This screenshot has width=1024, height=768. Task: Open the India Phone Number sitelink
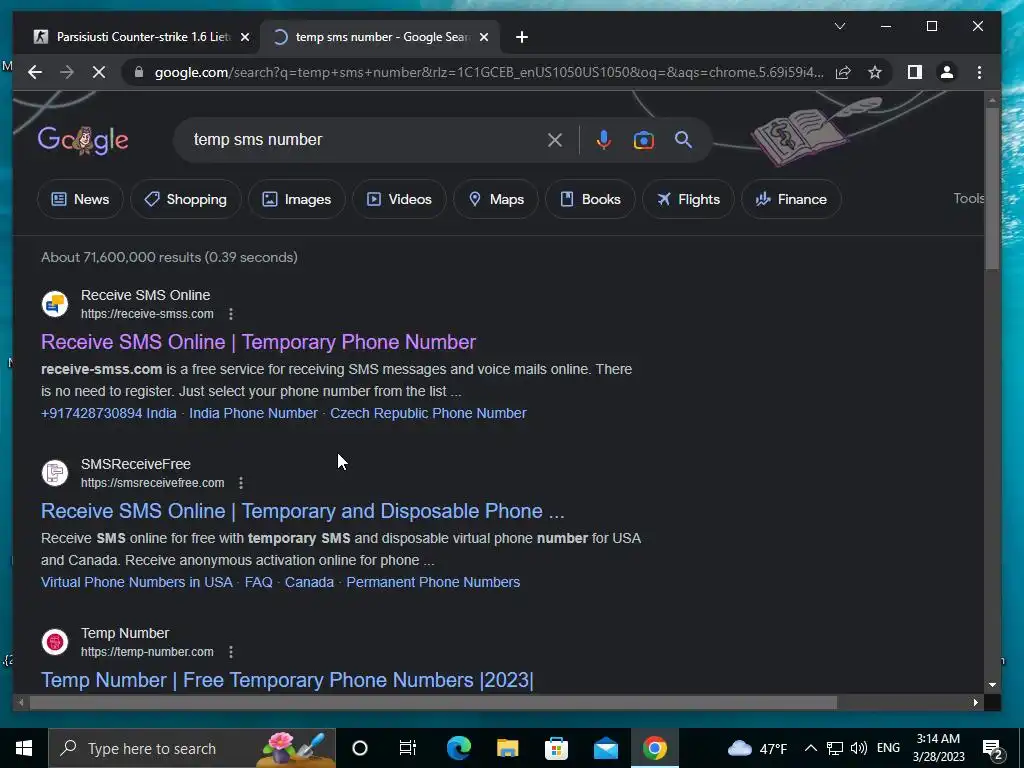point(253,413)
